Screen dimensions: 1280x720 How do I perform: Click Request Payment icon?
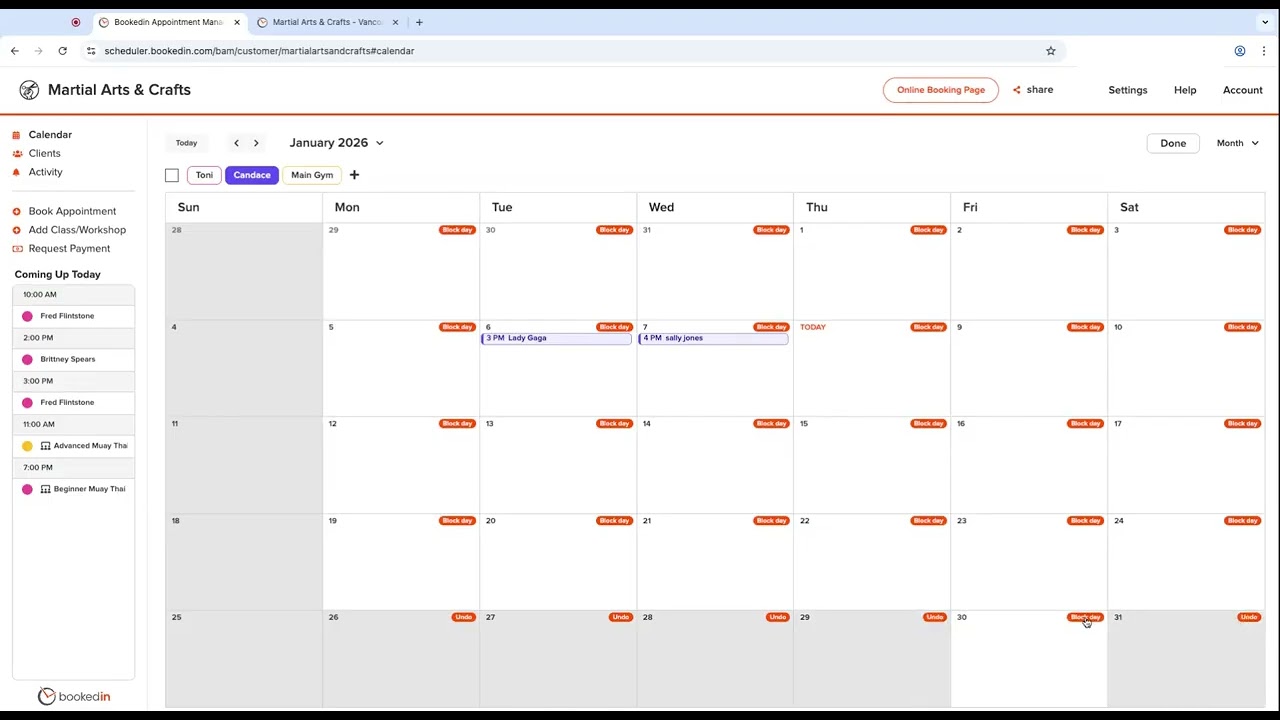[x=16, y=249]
